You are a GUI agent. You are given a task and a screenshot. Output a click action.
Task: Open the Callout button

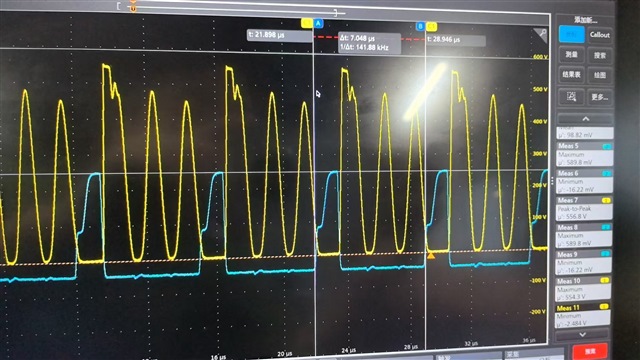[x=600, y=35]
